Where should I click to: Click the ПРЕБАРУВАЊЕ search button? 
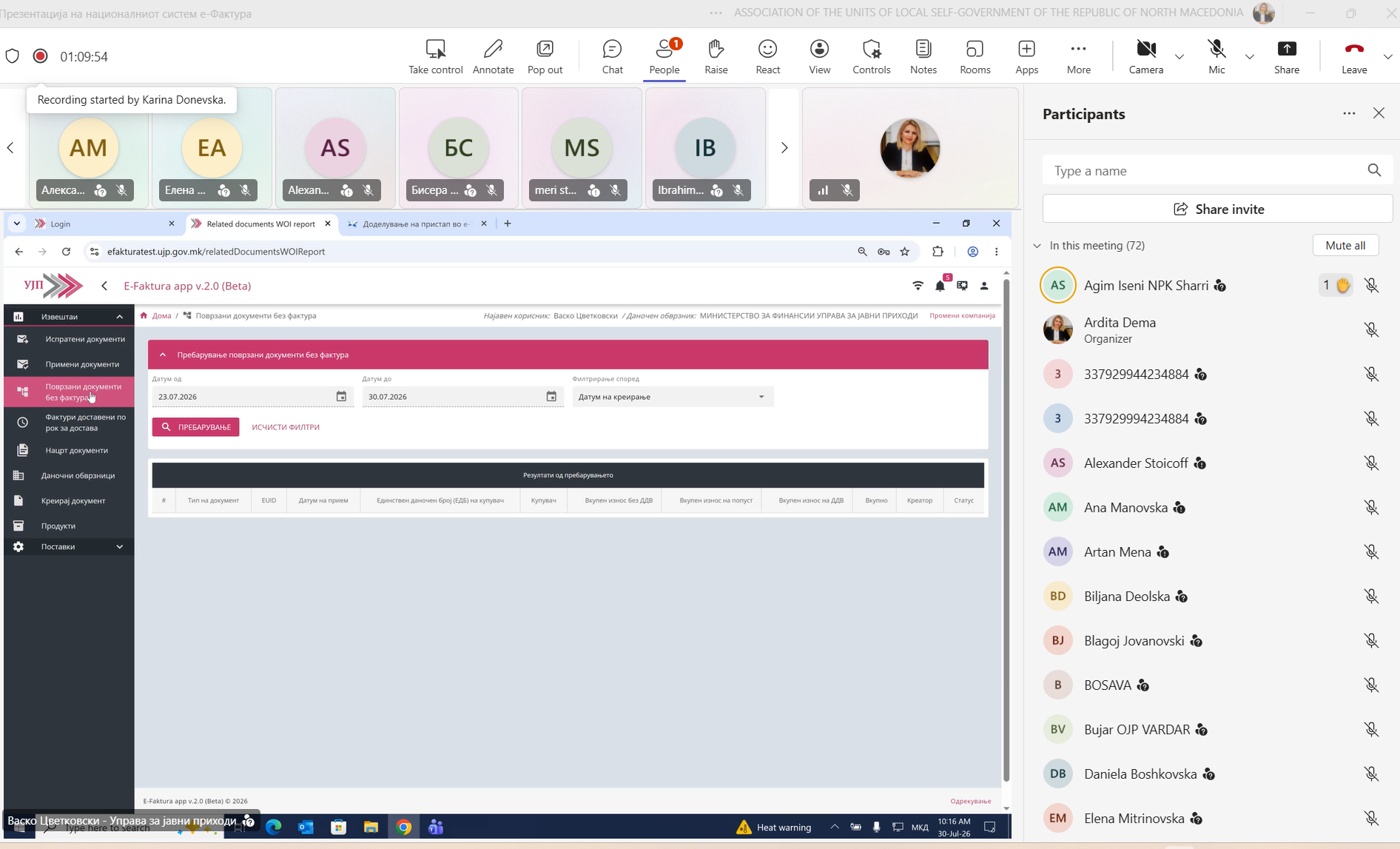coord(195,427)
